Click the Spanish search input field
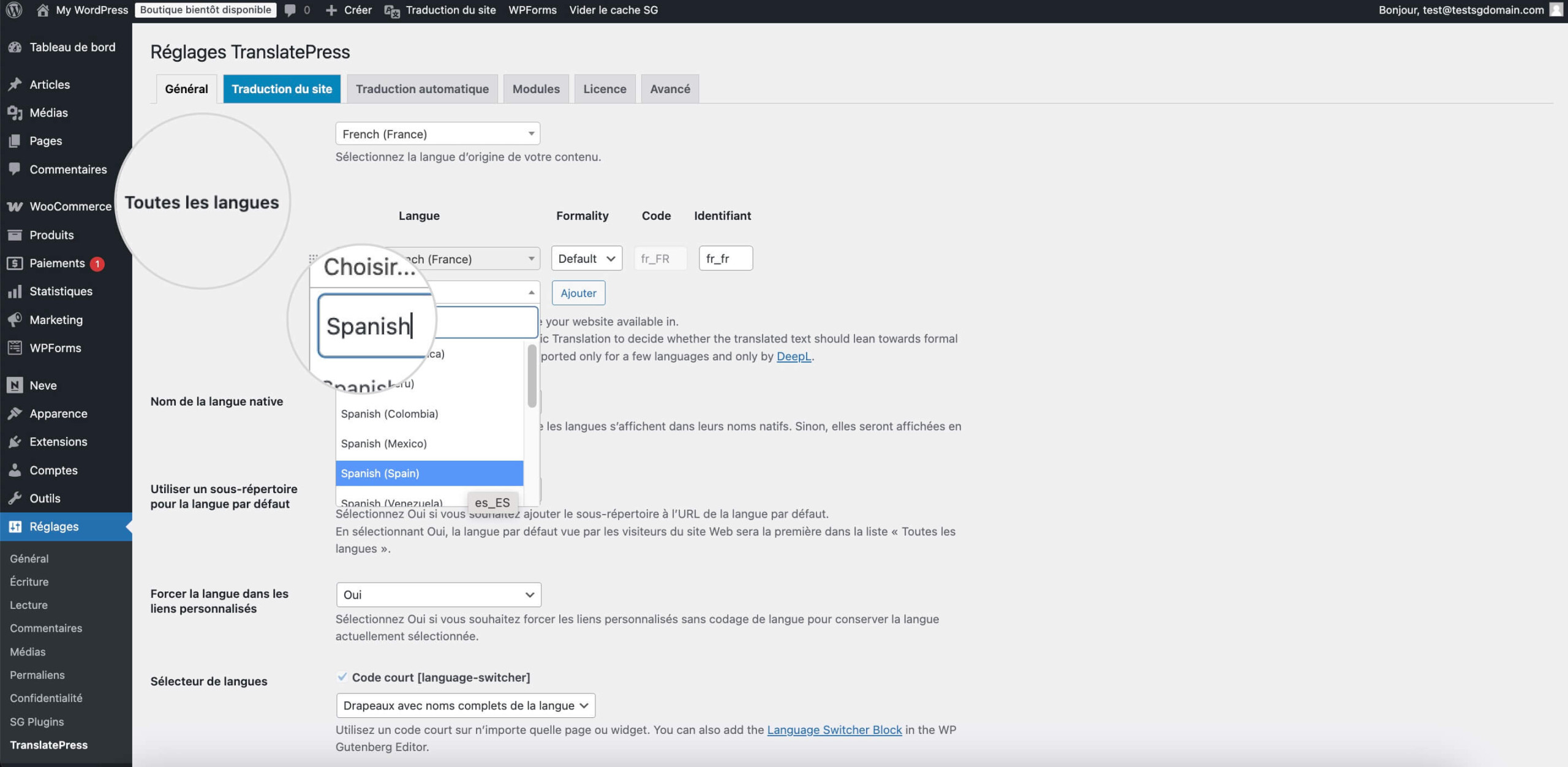 pos(428,325)
